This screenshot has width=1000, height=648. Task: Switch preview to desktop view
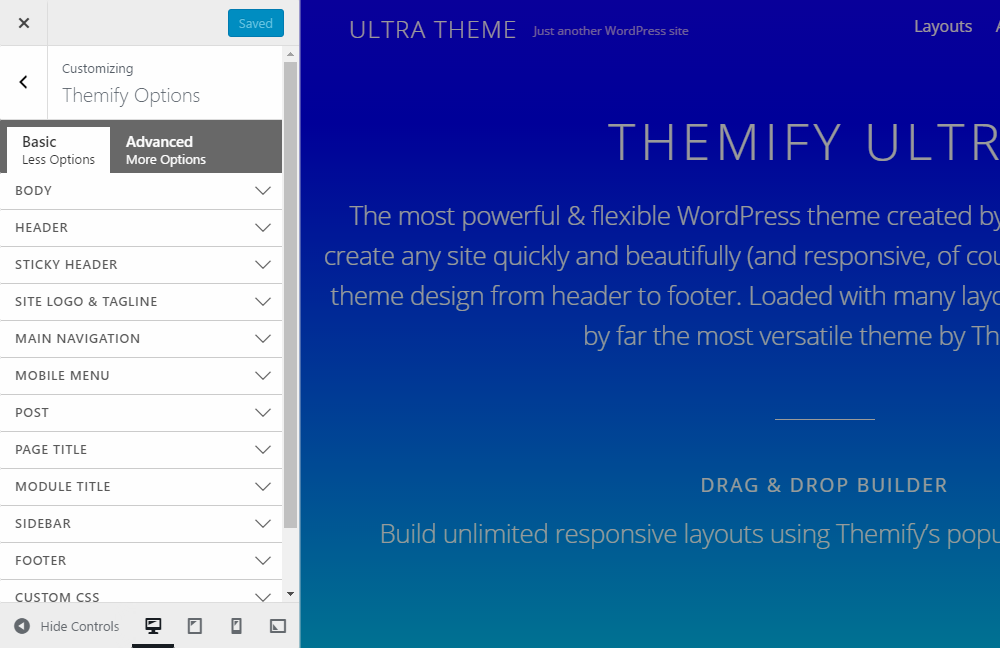pyautogui.click(x=153, y=625)
